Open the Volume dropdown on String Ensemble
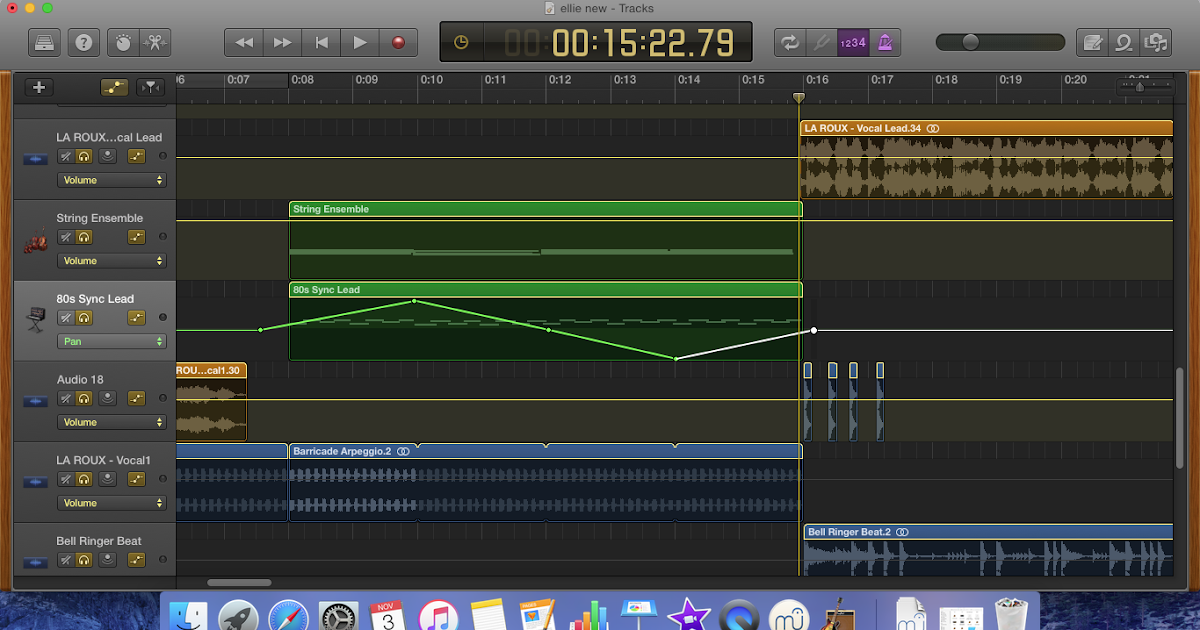The height and width of the screenshot is (630, 1200). (x=112, y=260)
